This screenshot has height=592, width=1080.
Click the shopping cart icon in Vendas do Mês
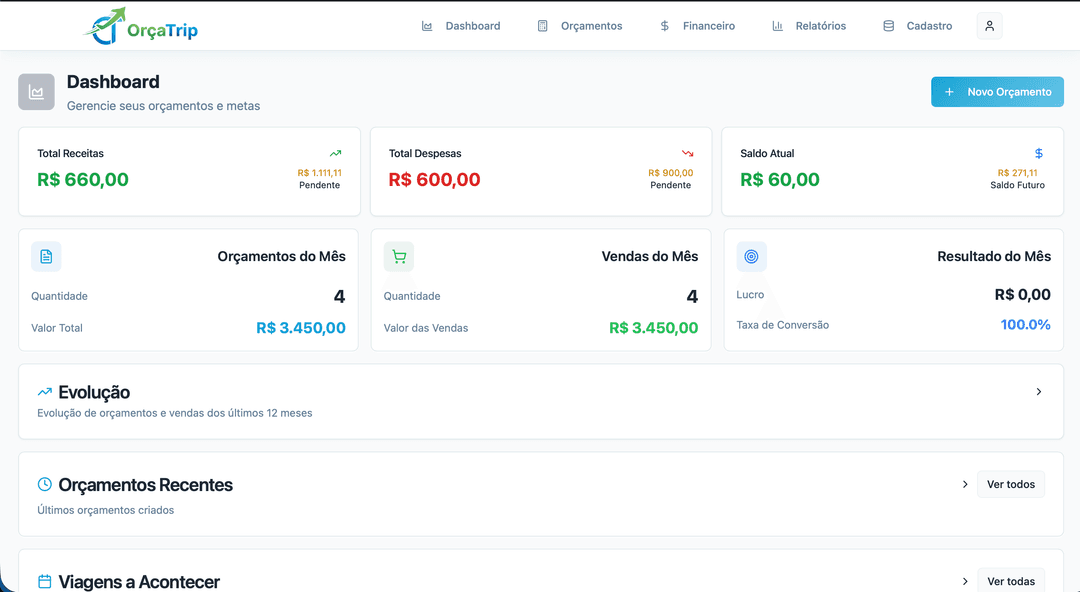[399, 257]
